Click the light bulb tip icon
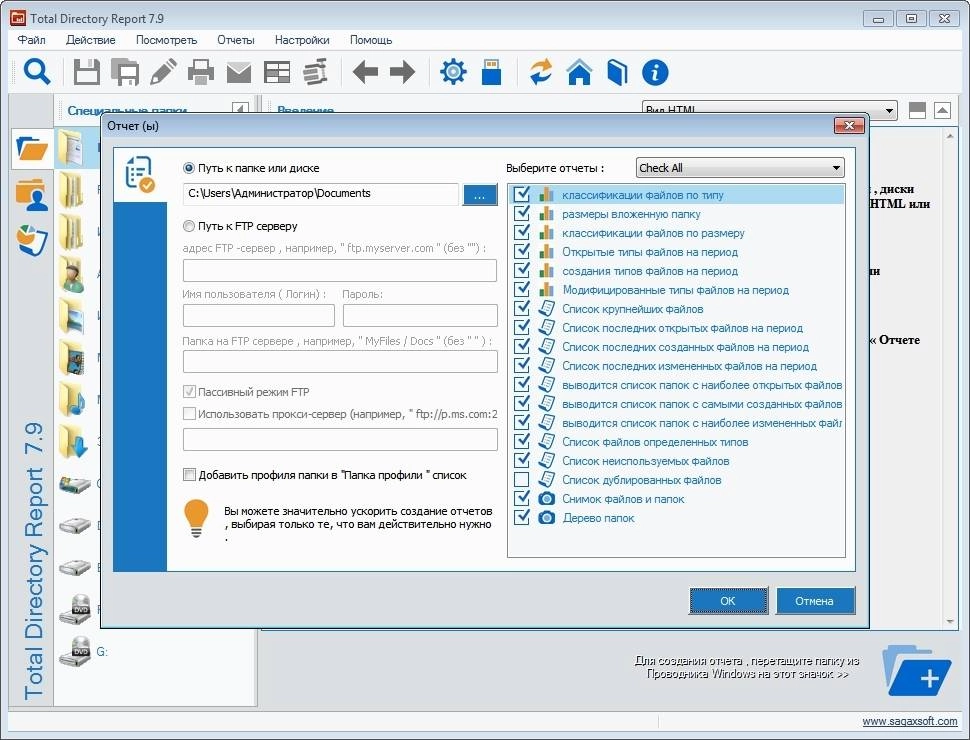This screenshot has height=740, width=970. coord(196,518)
